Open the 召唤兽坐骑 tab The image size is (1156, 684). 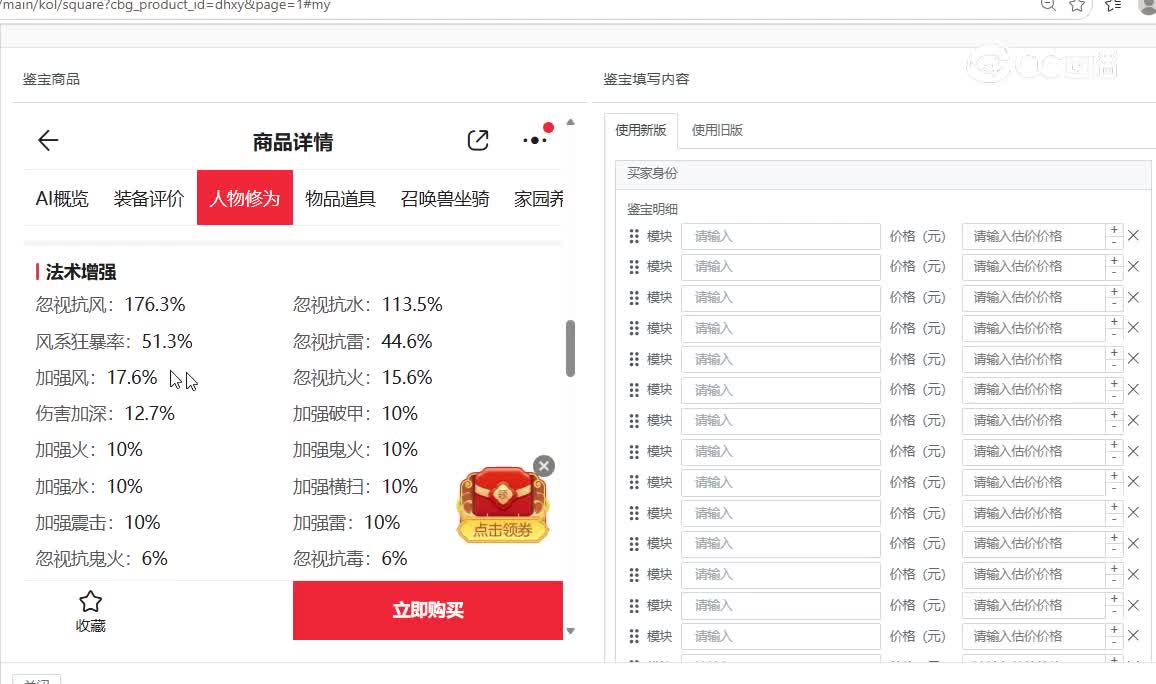click(x=445, y=198)
